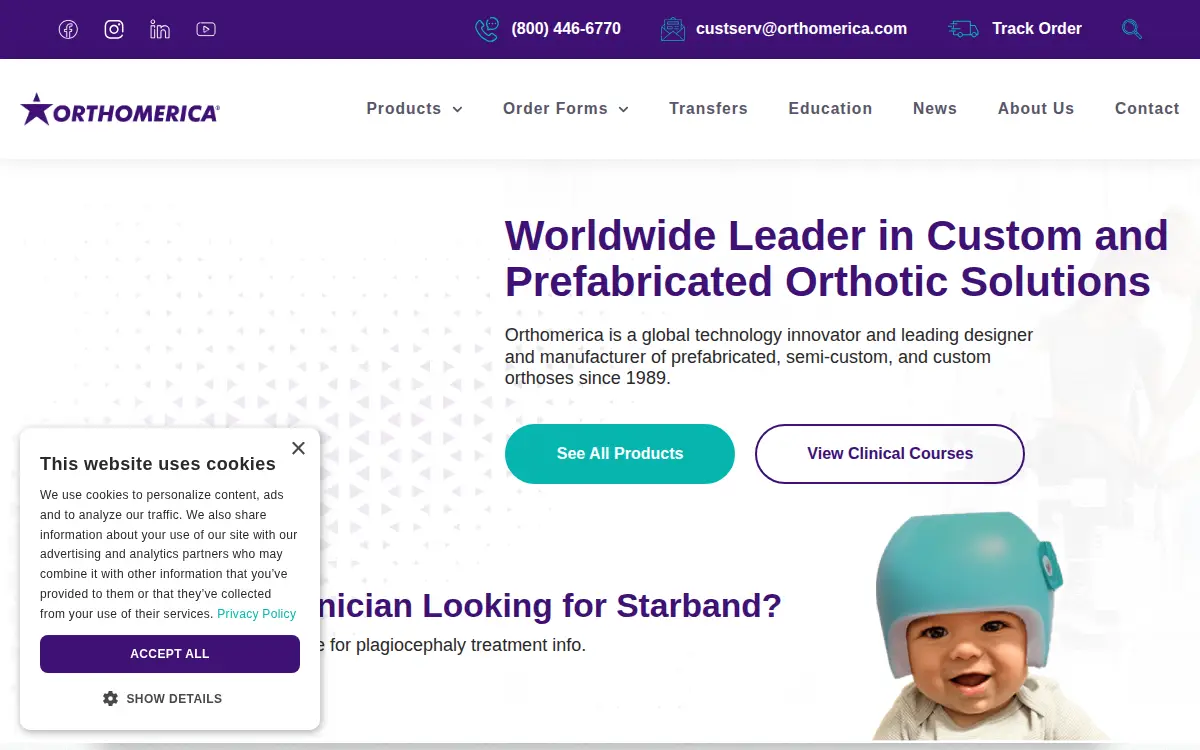Image resolution: width=1200 pixels, height=750 pixels.
Task: Email custserv@orthomerica.com link
Action: tap(801, 29)
